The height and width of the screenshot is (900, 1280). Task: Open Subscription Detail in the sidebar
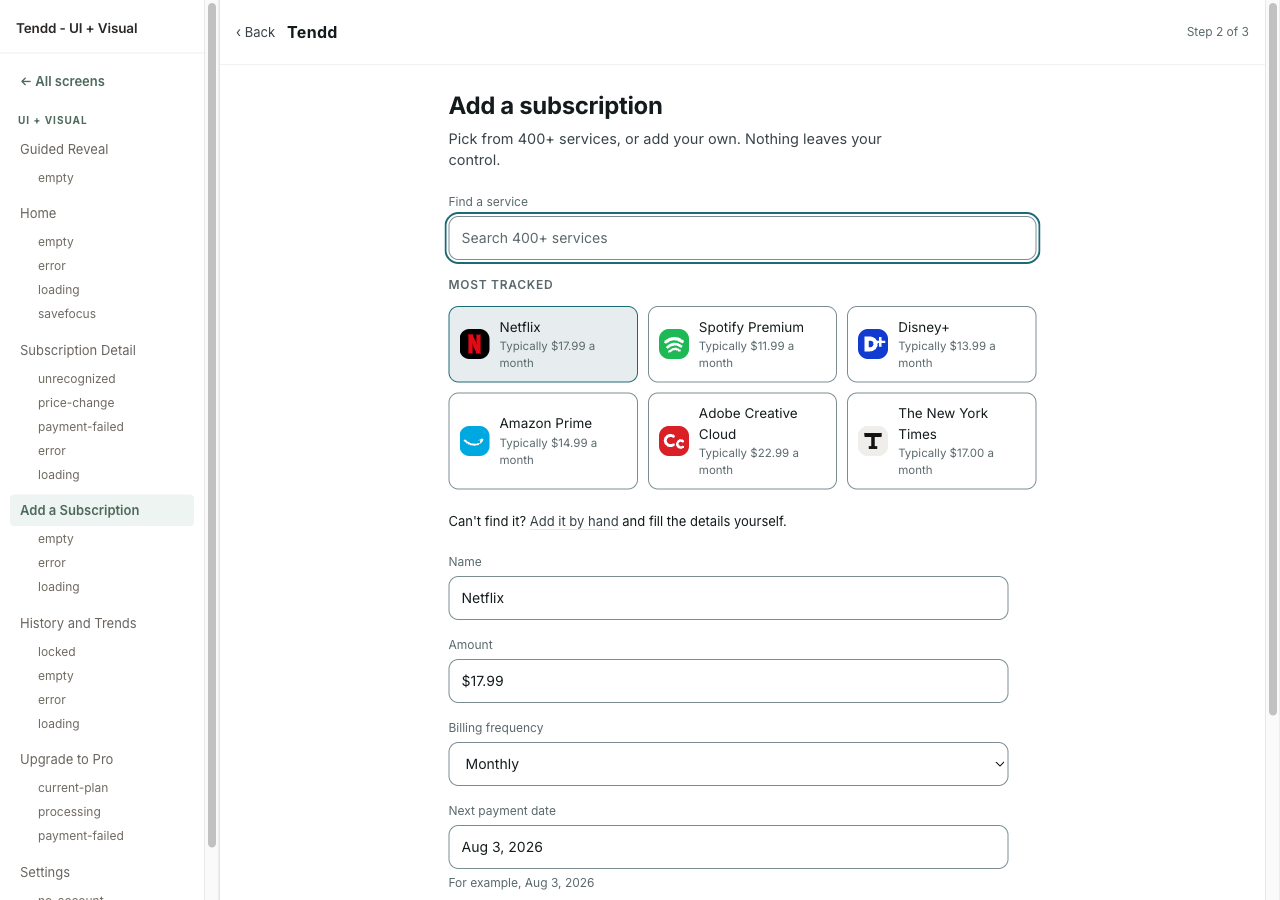click(78, 350)
